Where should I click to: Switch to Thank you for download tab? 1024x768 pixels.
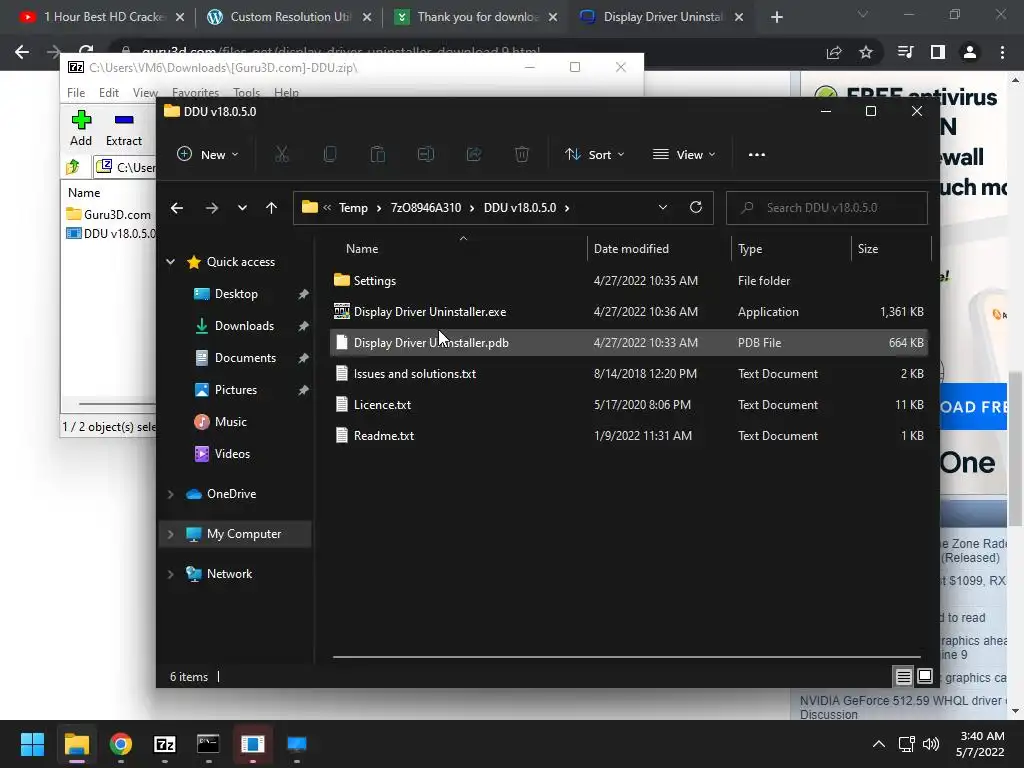477,17
